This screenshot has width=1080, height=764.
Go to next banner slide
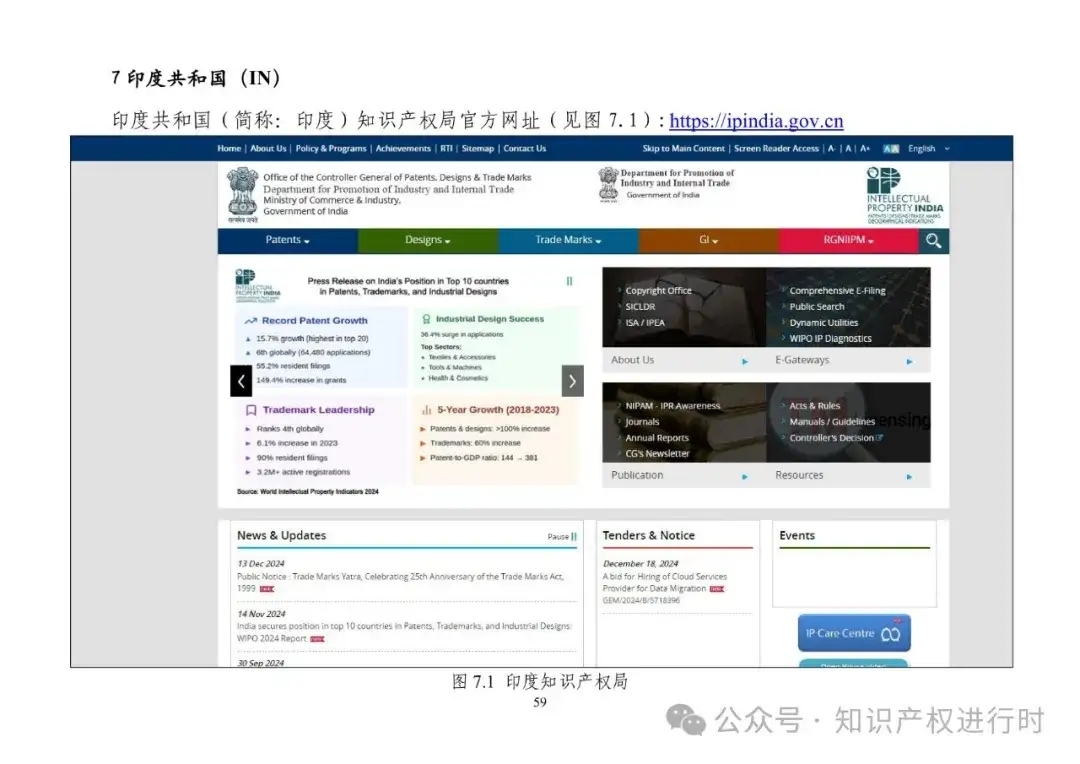point(572,380)
